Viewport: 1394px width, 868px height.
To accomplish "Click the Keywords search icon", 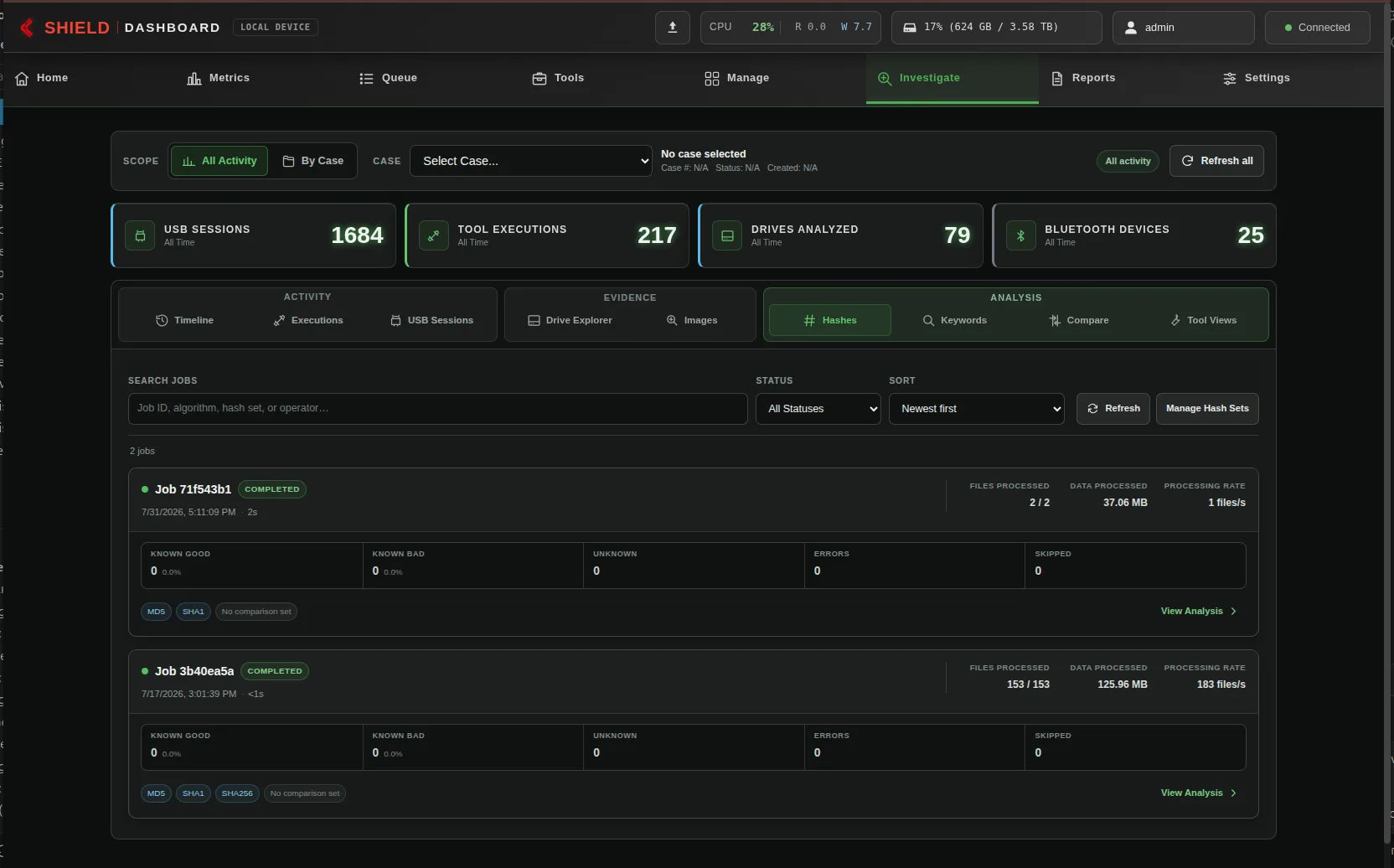I will (x=928, y=320).
